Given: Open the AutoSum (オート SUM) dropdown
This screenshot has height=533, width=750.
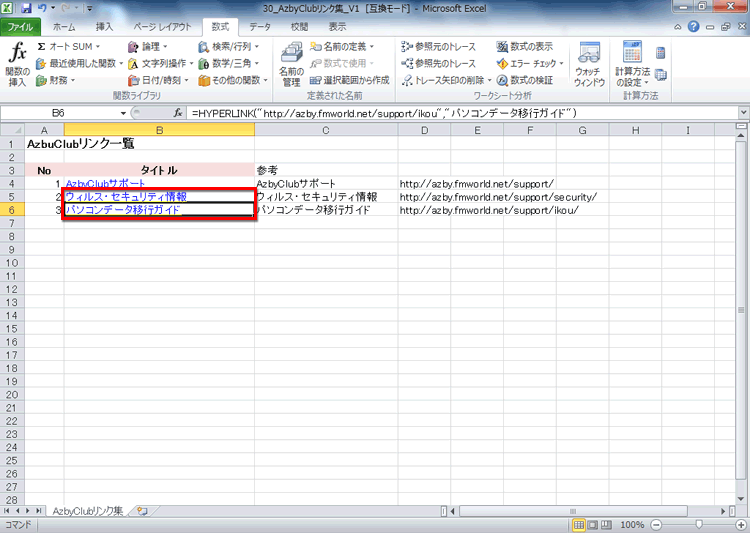Looking at the screenshot, I should pyautogui.click(x=68, y=47).
